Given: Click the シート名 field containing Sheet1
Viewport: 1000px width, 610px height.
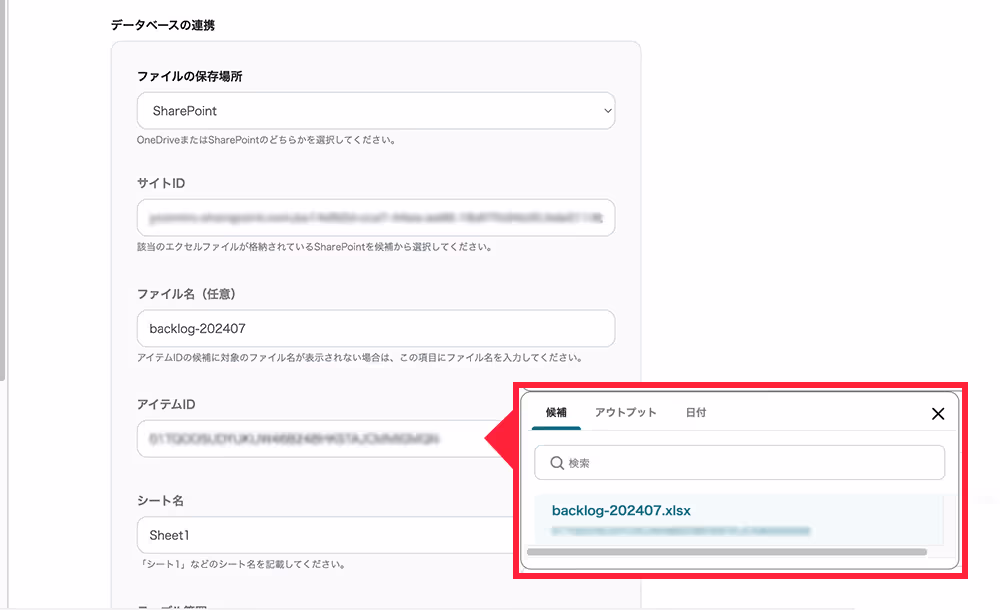Looking at the screenshot, I should tap(325, 535).
